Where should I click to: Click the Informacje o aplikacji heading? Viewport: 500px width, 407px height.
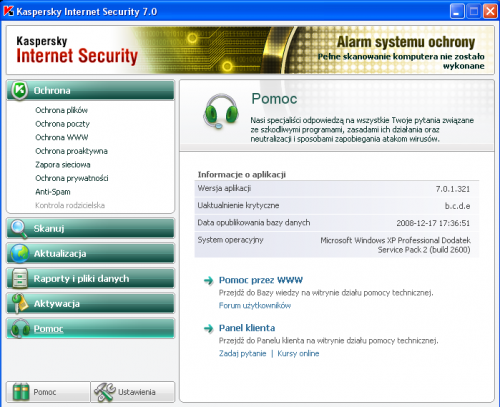click(x=242, y=175)
